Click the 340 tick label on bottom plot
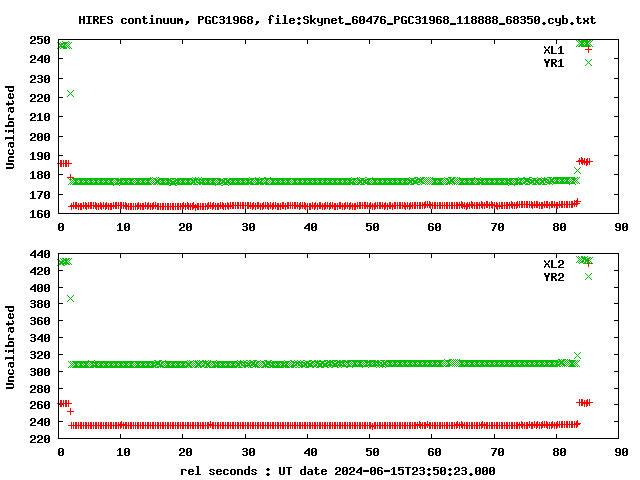The height and width of the screenshot is (480, 640). pyautogui.click(x=40, y=338)
